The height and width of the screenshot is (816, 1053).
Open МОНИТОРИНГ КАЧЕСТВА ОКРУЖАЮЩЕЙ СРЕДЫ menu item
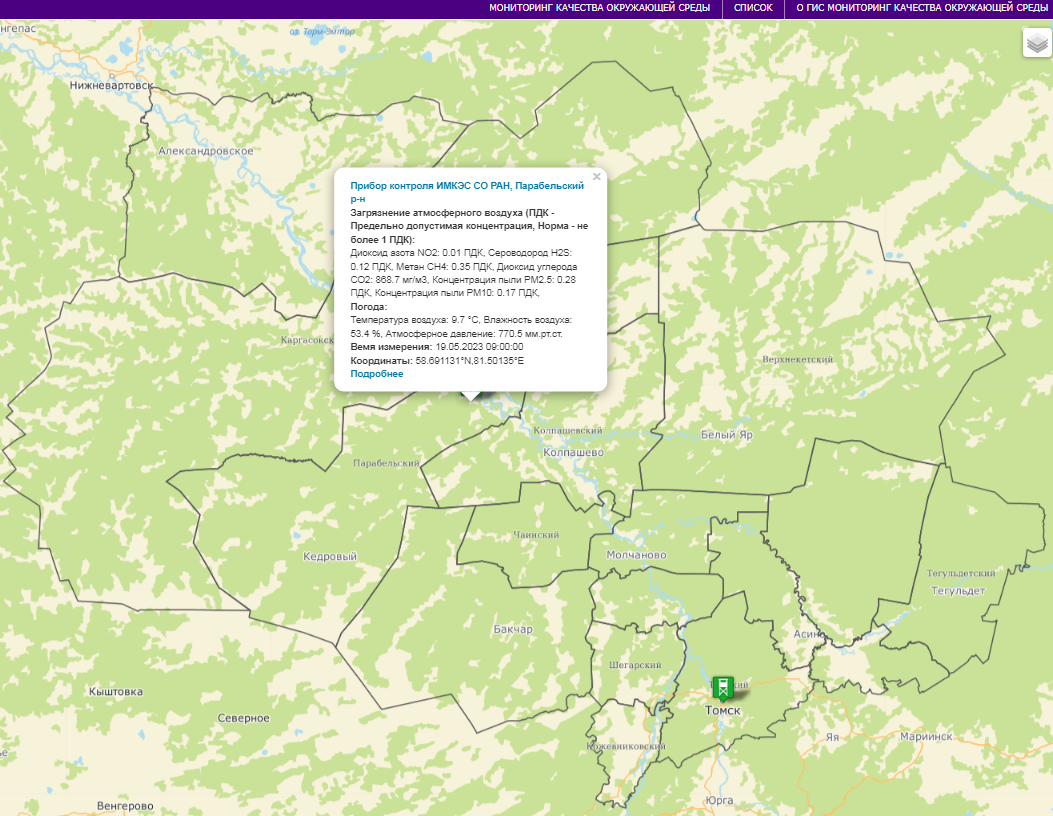coord(599,8)
